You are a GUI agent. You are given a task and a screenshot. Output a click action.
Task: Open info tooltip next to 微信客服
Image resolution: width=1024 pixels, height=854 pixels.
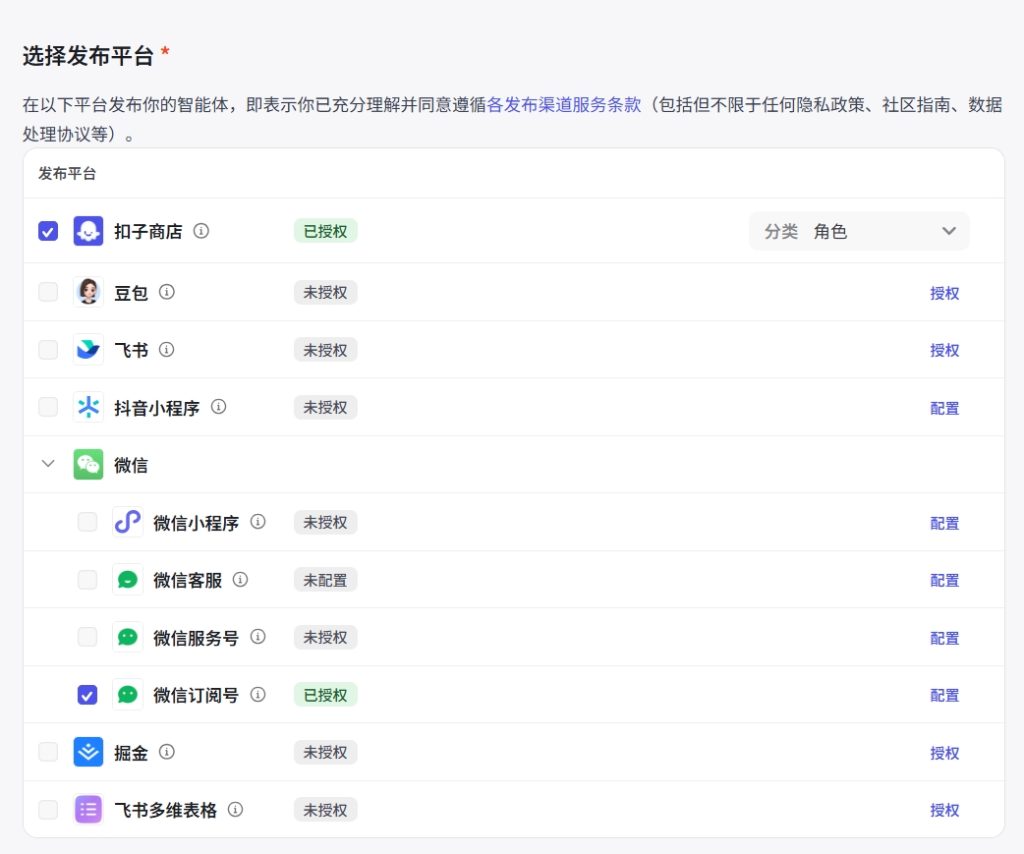(240, 579)
